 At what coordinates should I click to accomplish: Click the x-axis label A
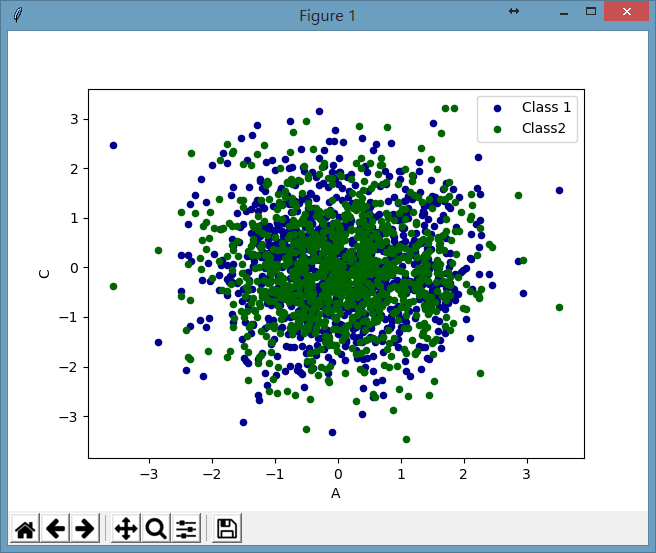336,494
